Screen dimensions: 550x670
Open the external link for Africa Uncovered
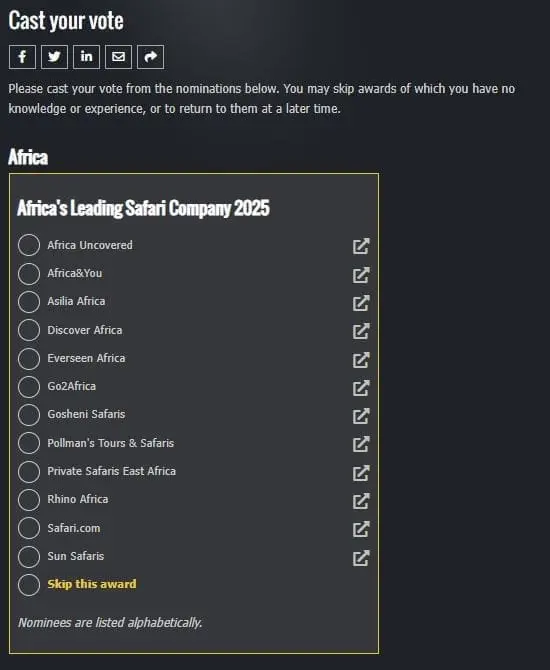pyautogui.click(x=361, y=246)
